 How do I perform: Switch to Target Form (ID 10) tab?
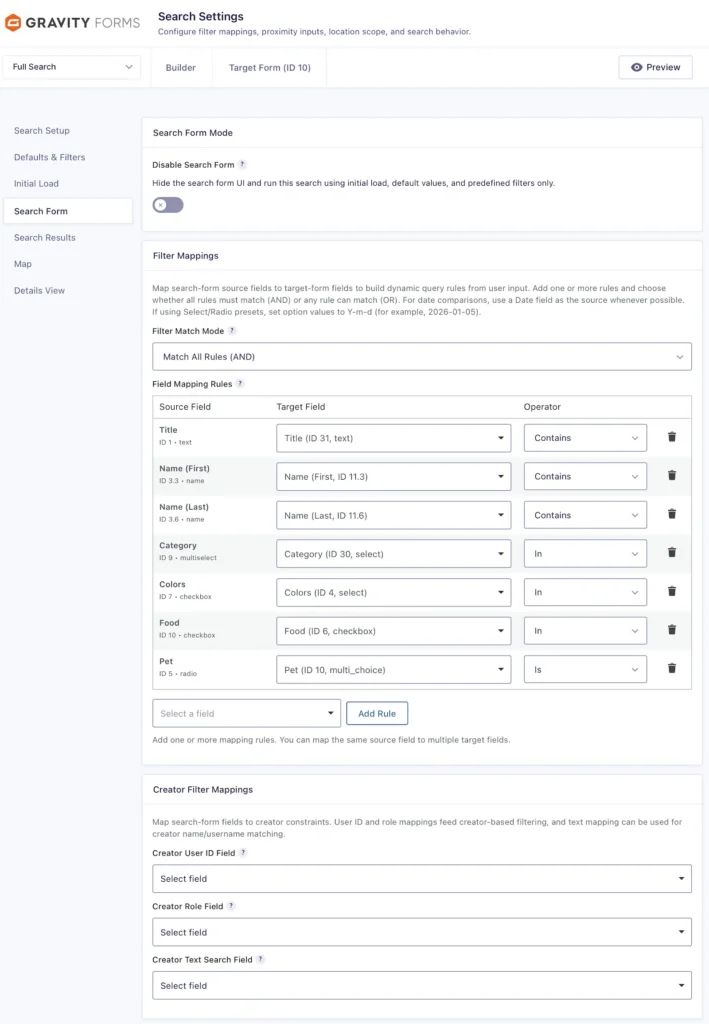(270, 67)
